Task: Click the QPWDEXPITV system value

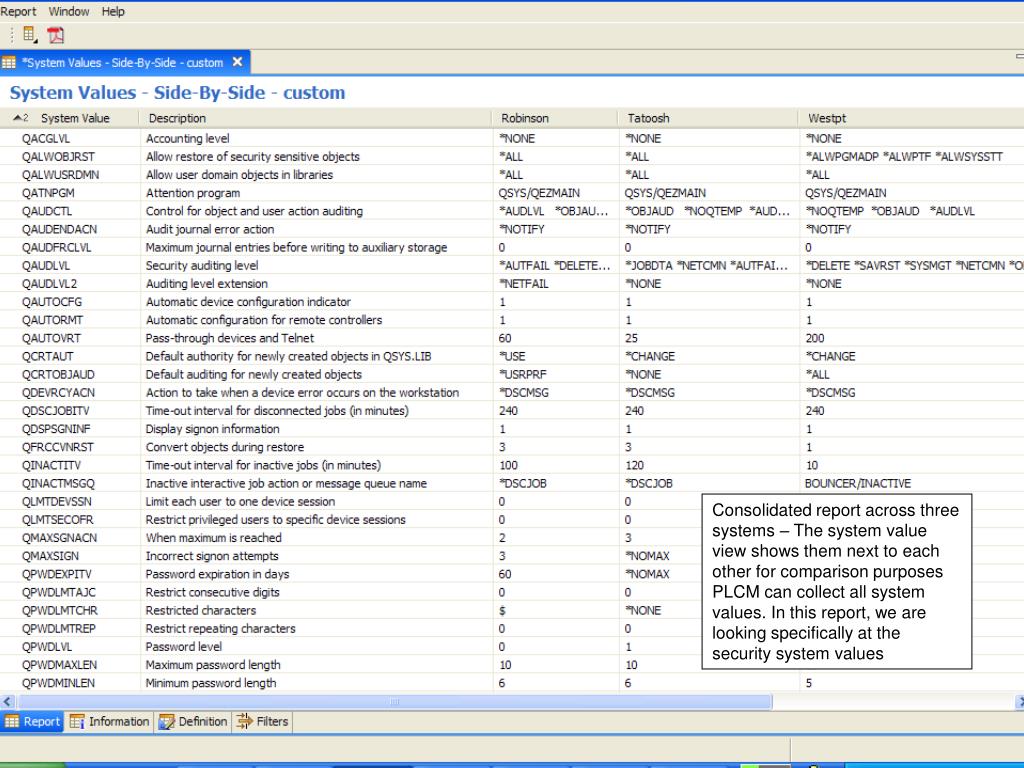Action: [56, 574]
